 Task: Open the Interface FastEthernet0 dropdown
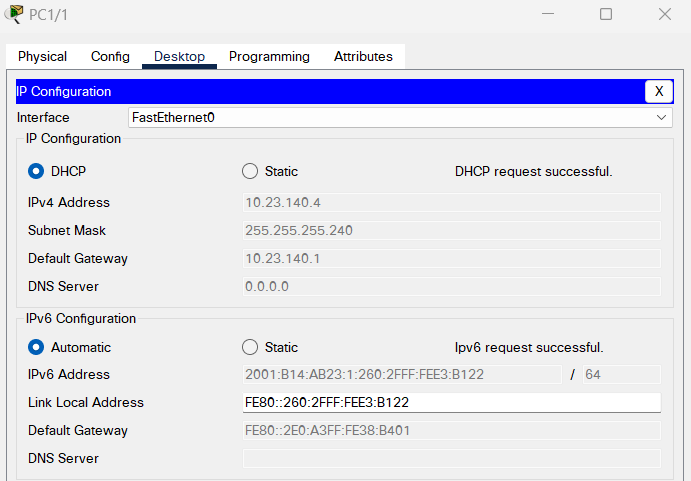400,118
